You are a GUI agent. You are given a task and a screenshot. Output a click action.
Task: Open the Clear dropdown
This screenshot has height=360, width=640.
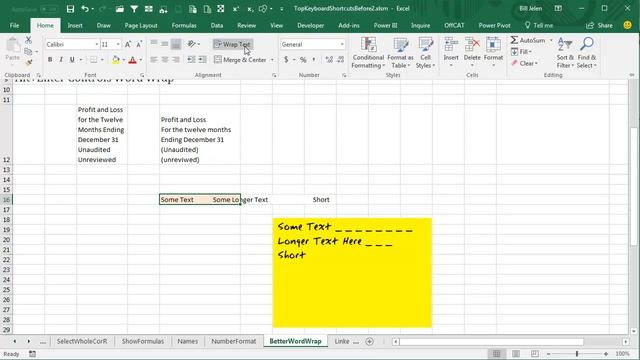(524, 63)
